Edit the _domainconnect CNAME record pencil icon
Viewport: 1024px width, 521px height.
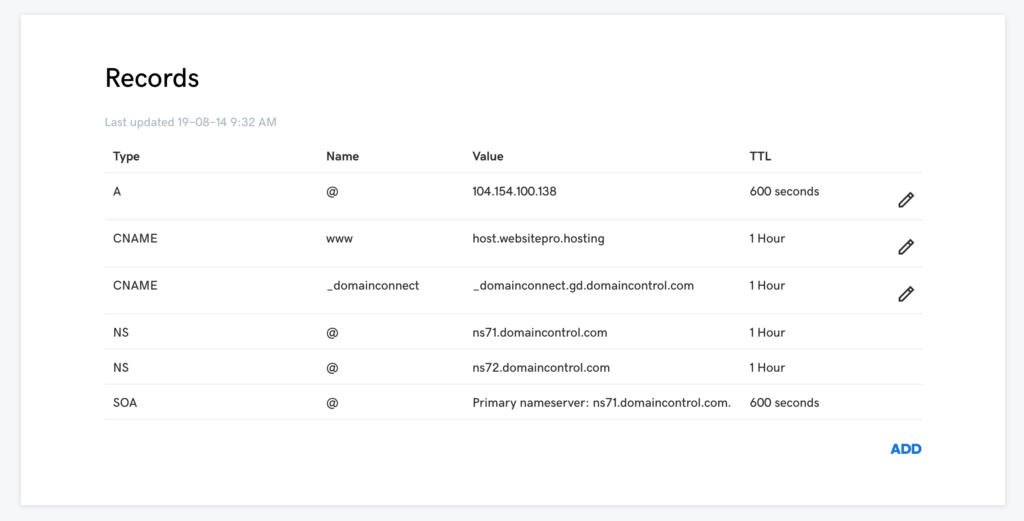pyautogui.click(x=905, y=294)
